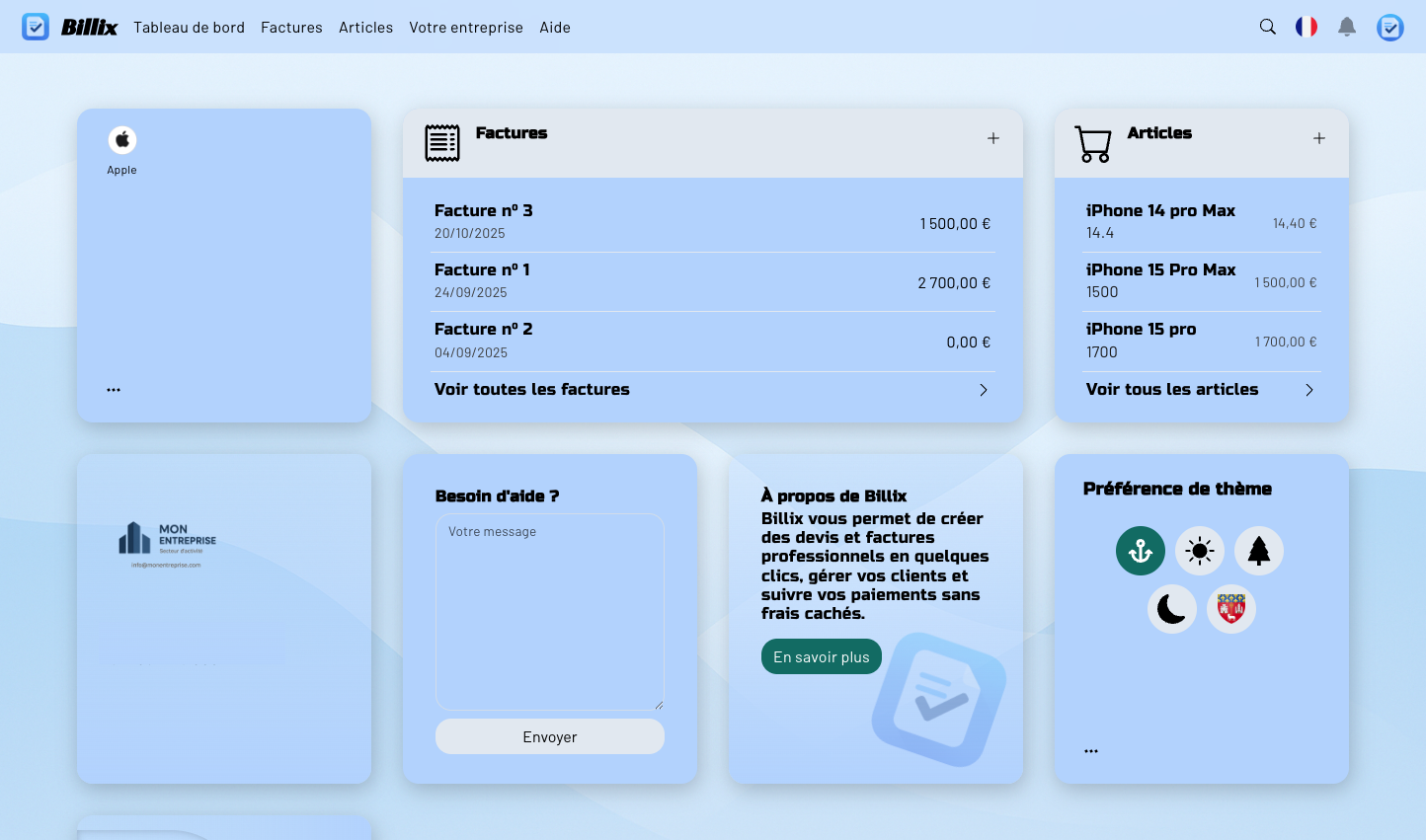Click the invoice icon beside Factures heading
Viewport: 1426px width, 840px height.
[442, 142]
